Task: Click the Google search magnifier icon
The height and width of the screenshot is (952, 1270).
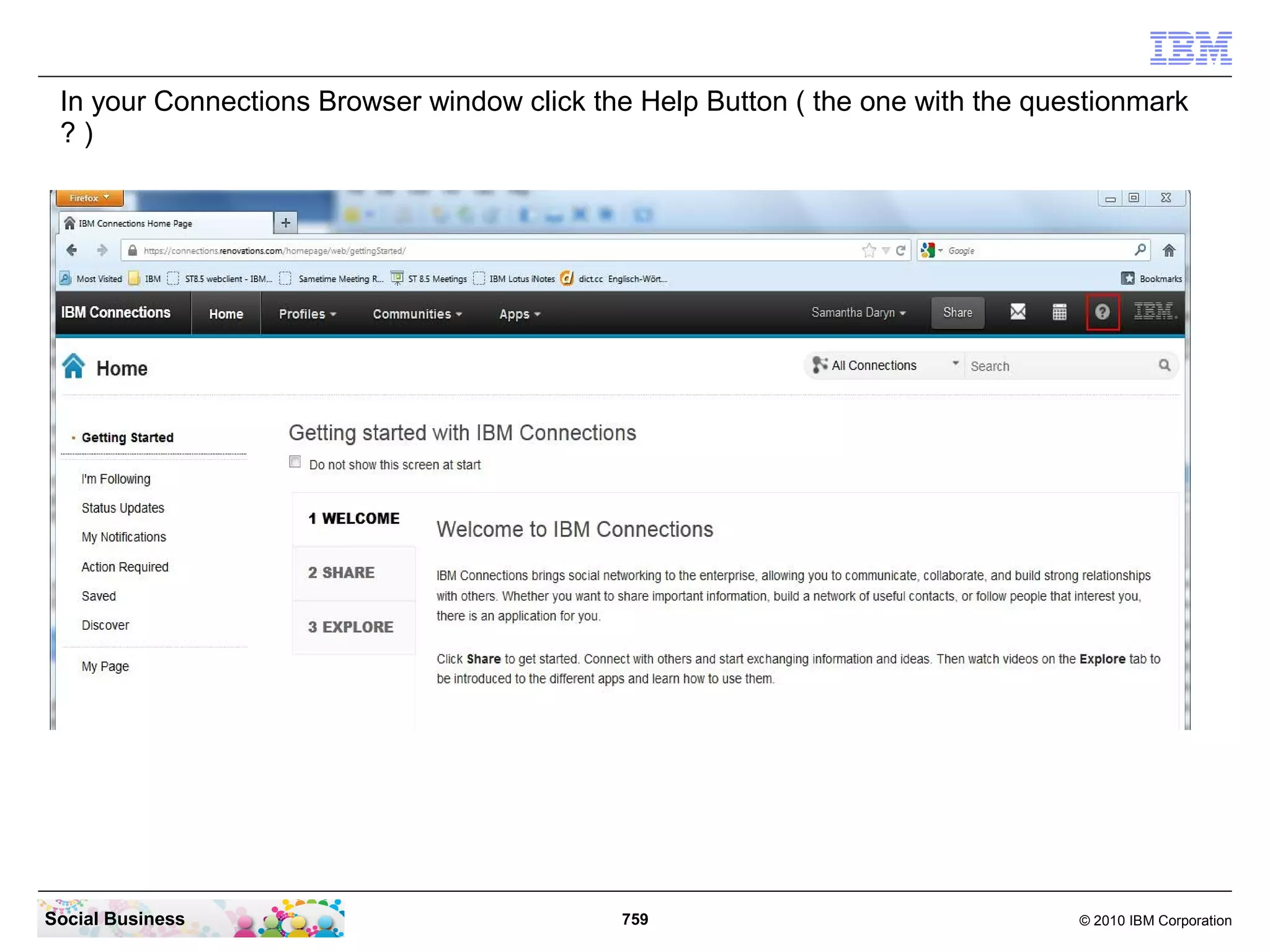Action: pos(1140,250)
